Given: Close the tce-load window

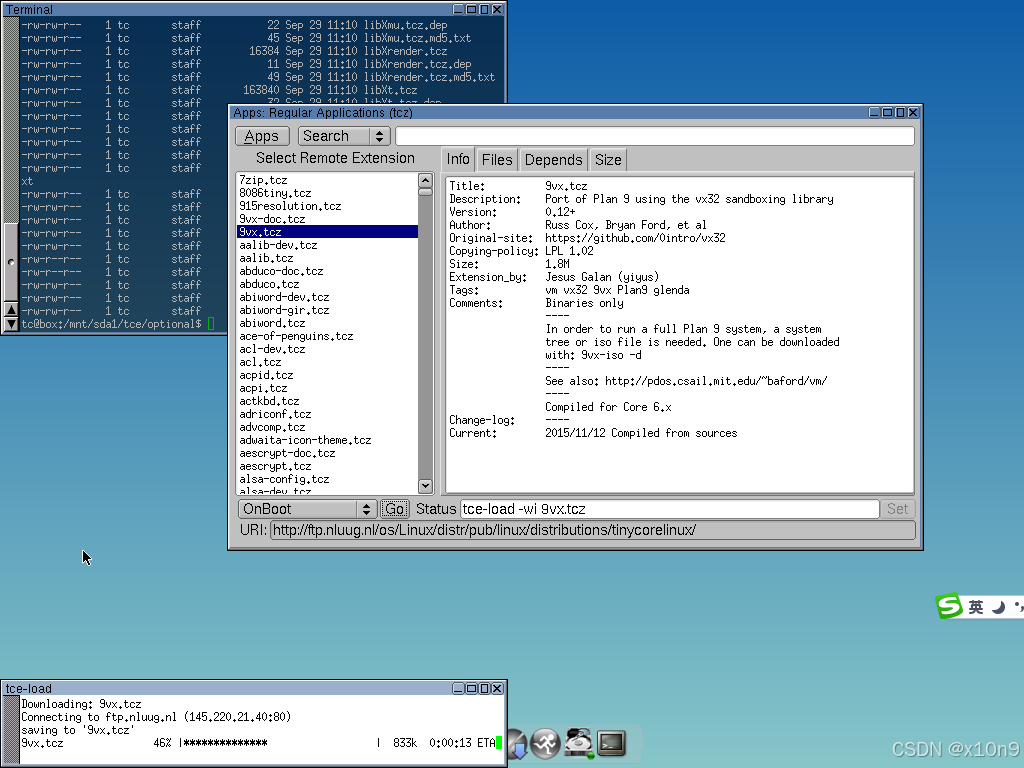Looking at the screenshot, I should tap(497, 688).
